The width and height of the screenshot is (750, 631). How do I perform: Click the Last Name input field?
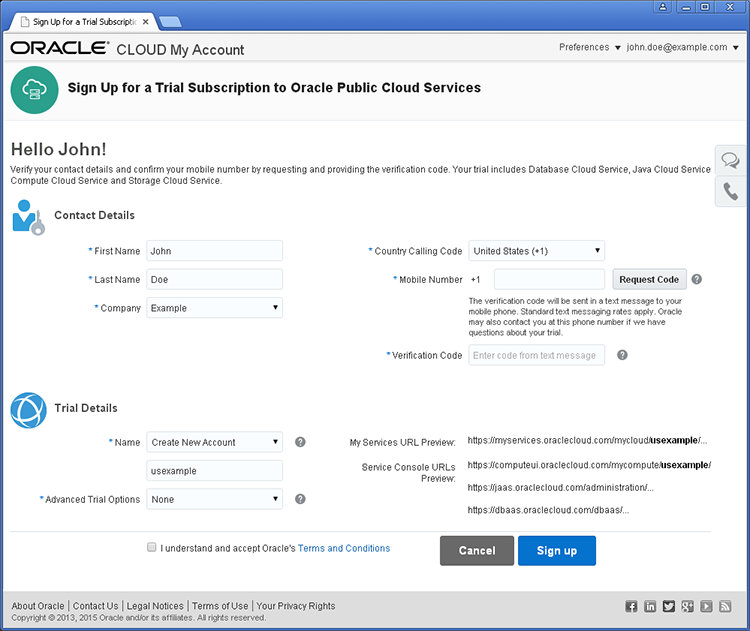coord(214,279)
